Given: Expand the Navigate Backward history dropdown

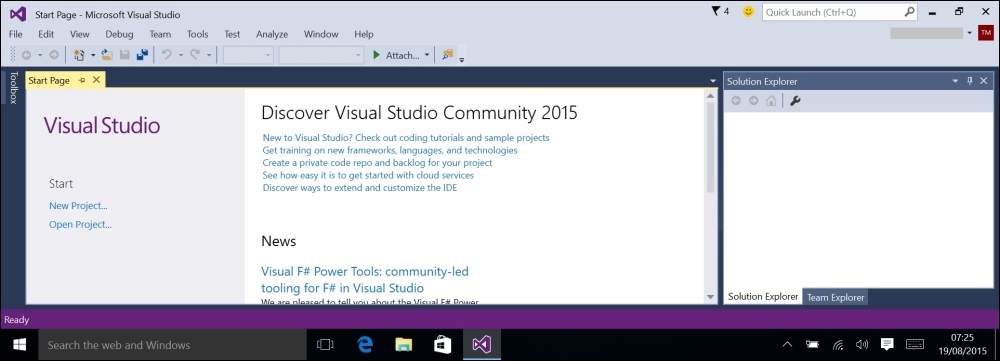Looking at the screenshot, I should point(40,55).
